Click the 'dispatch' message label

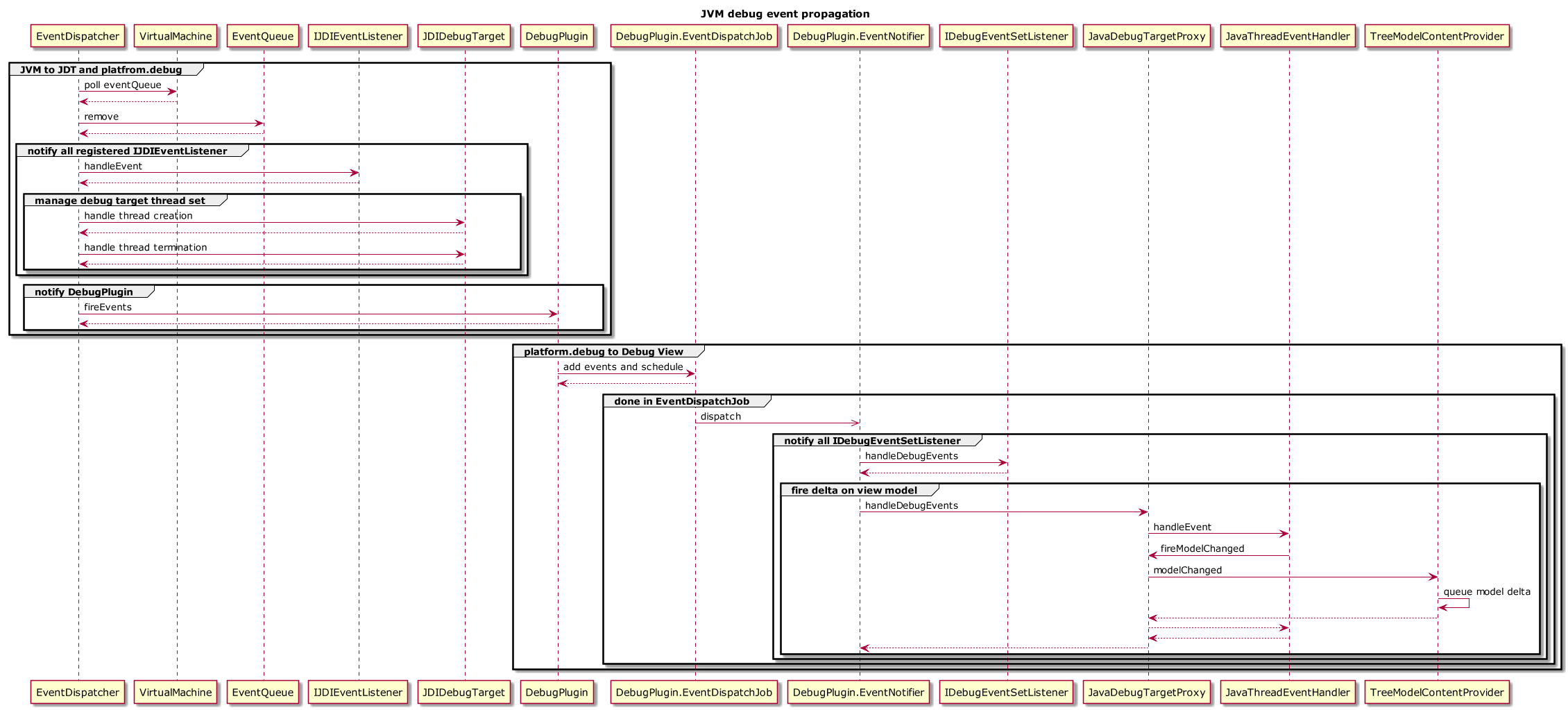coord(721,416)
